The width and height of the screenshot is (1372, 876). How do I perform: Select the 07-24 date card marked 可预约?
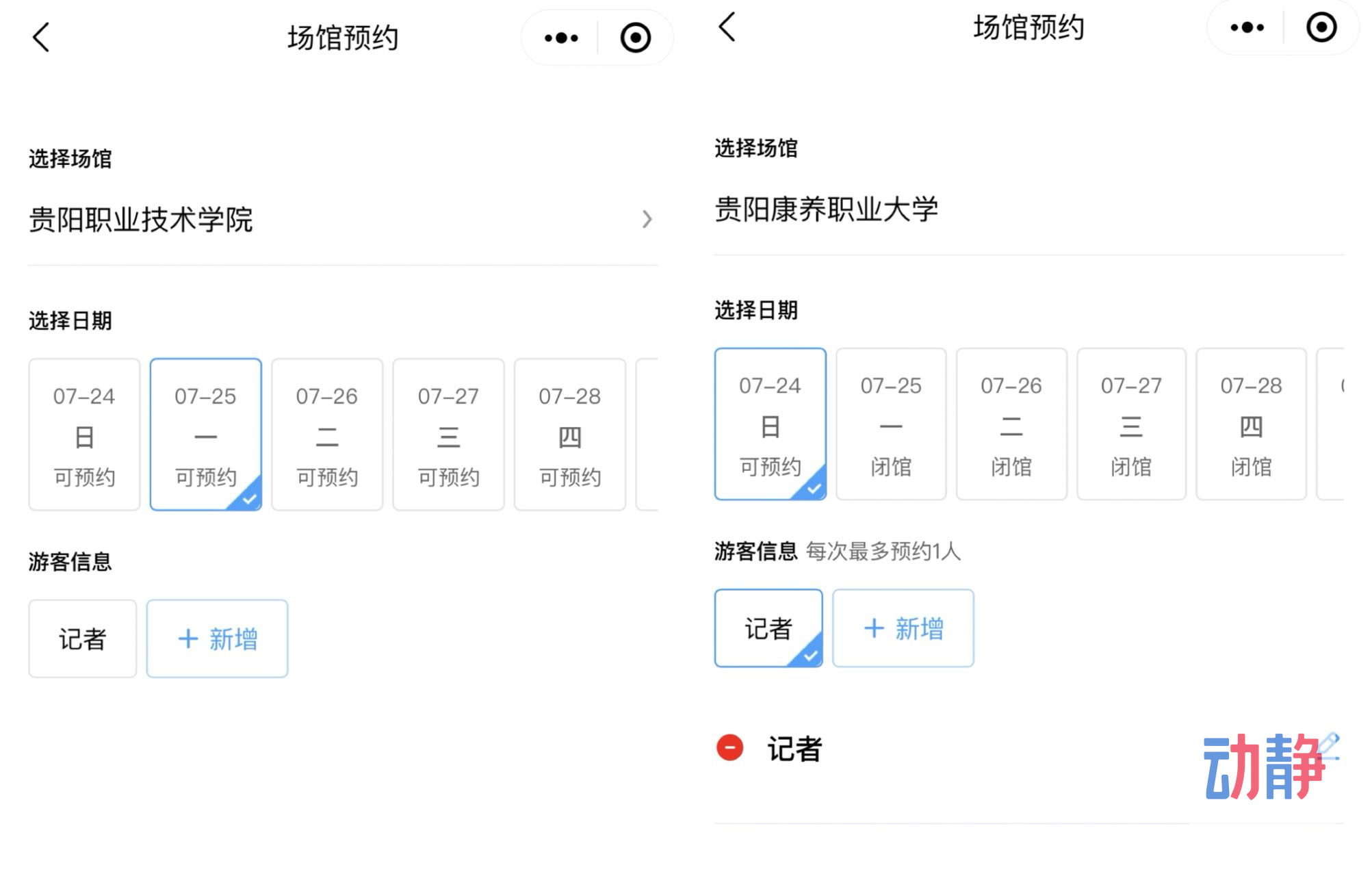coord(770,423)
